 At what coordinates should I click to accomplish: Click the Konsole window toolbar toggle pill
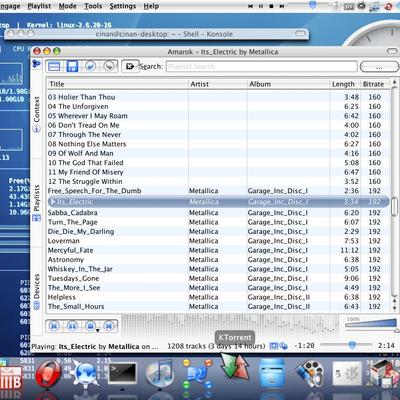click(300, 34)
